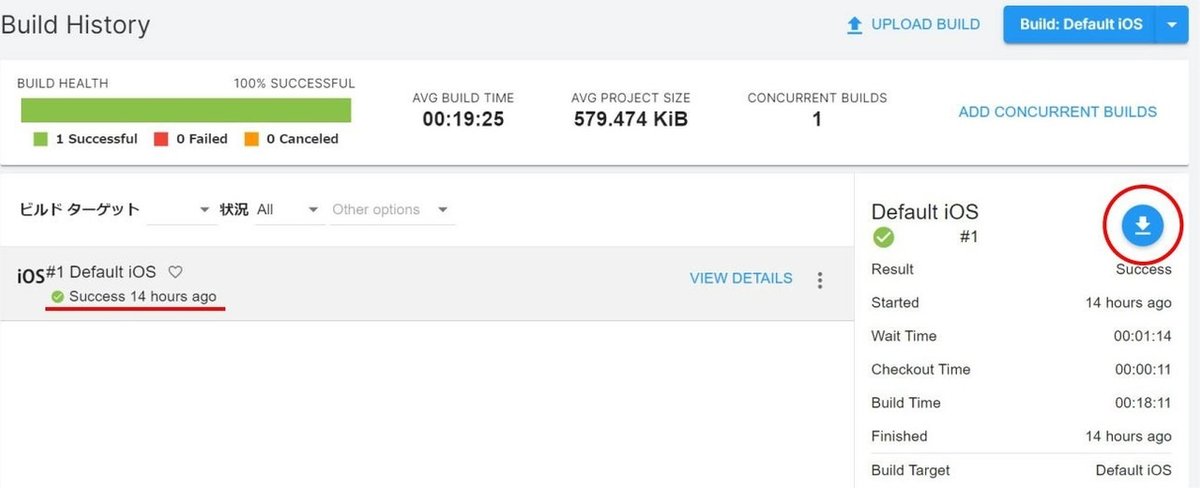Viewport: 1200px width, 488px height.
Task: Click ADD CONCURRENT BUILDS link
Action: [1057, 112]
